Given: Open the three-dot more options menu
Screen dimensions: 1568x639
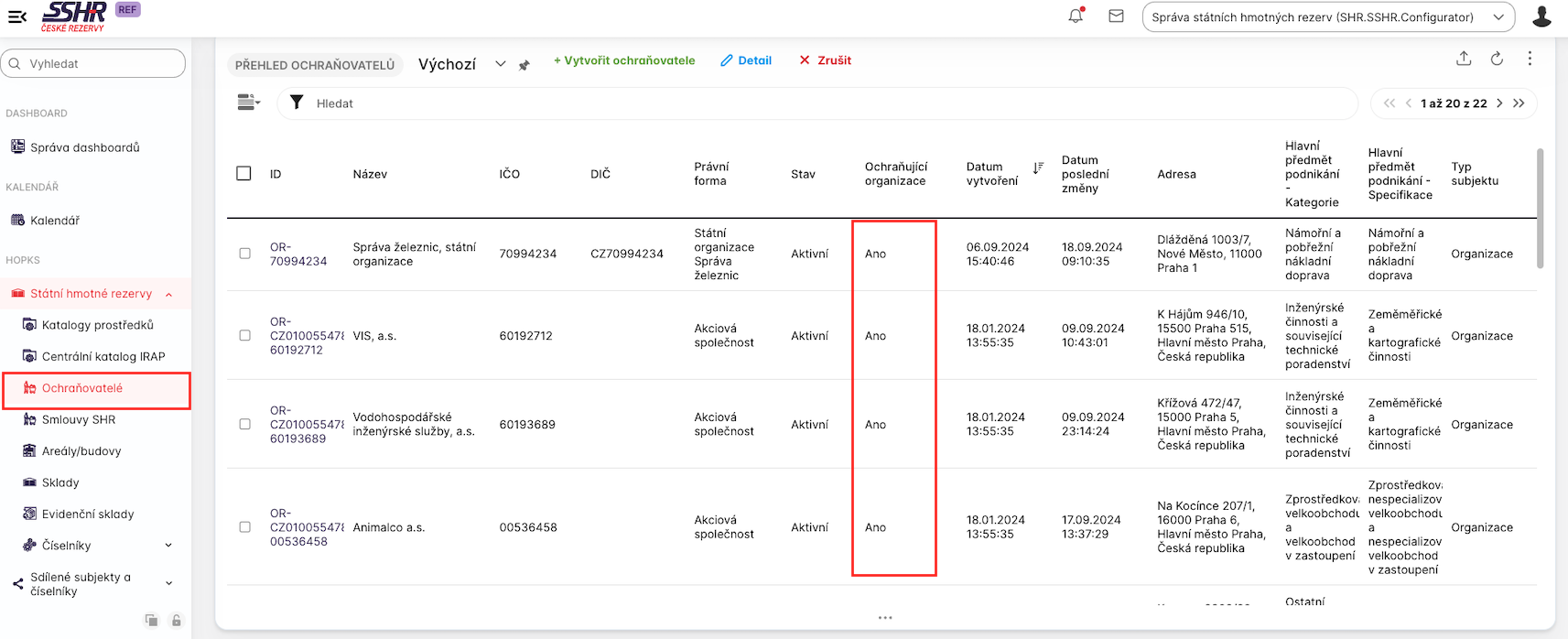Looking at the screenshot, I should pos(1530,60).
